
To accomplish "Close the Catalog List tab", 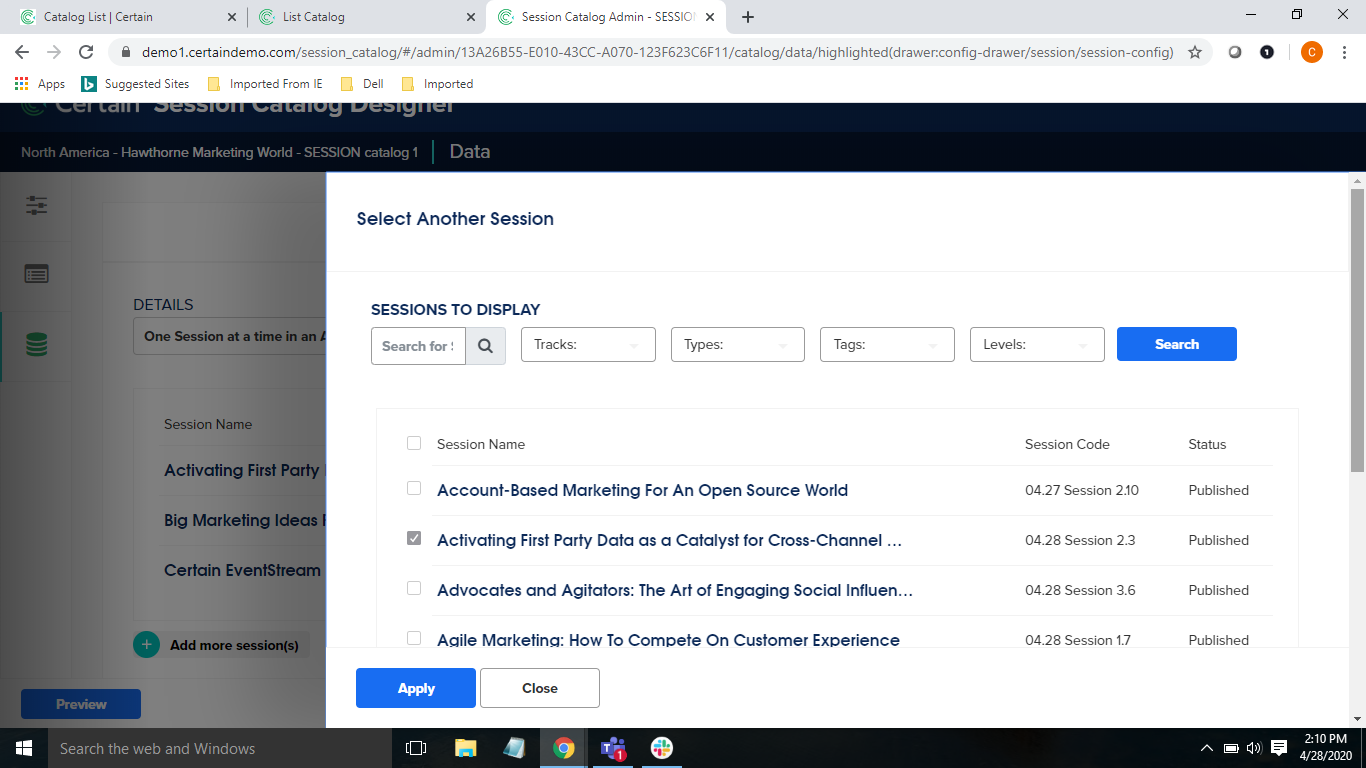I will pyautogui.click(x=231, y=17).
